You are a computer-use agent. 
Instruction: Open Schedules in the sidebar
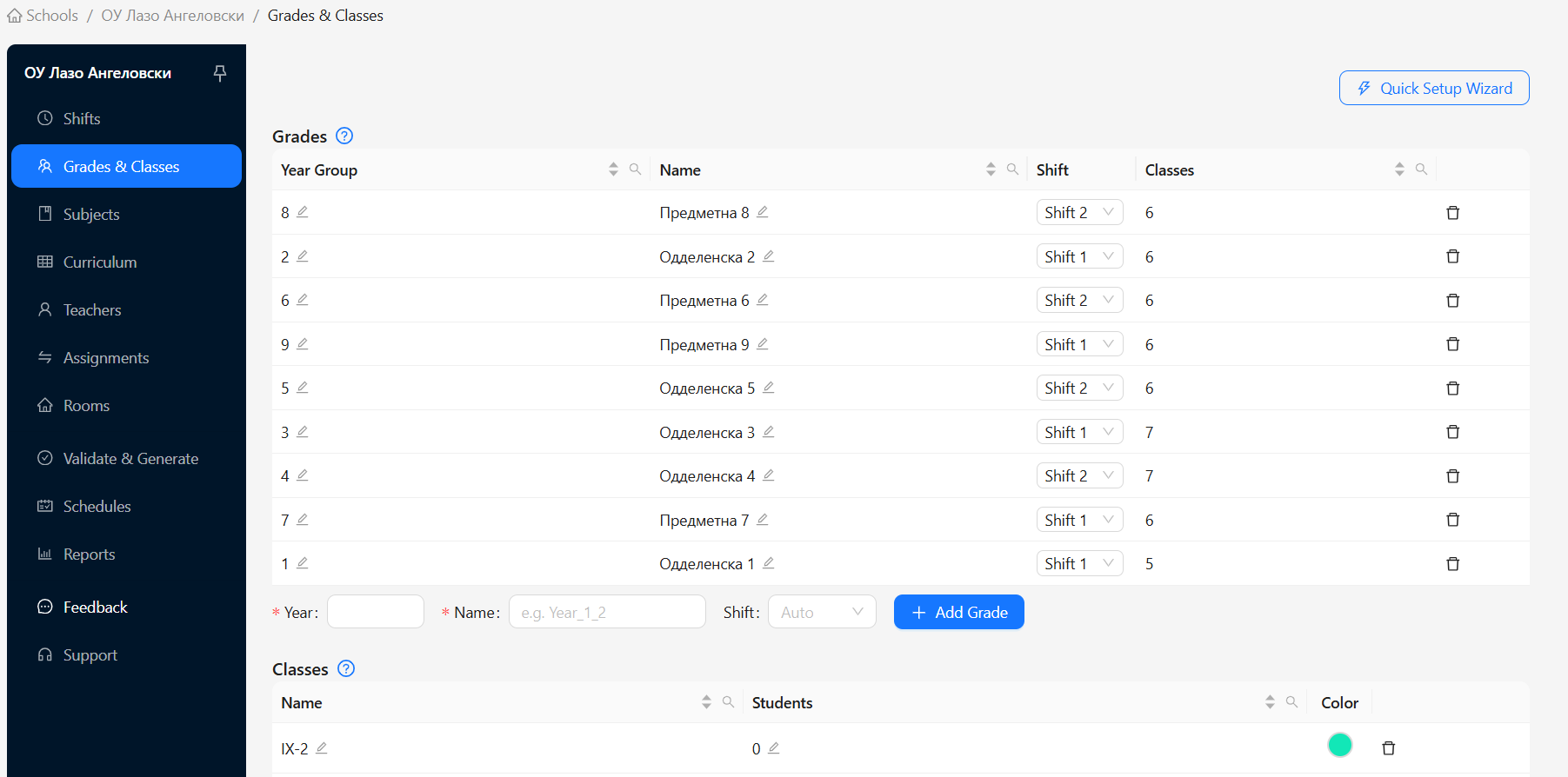pyautogui.click(x=126, y=506)
